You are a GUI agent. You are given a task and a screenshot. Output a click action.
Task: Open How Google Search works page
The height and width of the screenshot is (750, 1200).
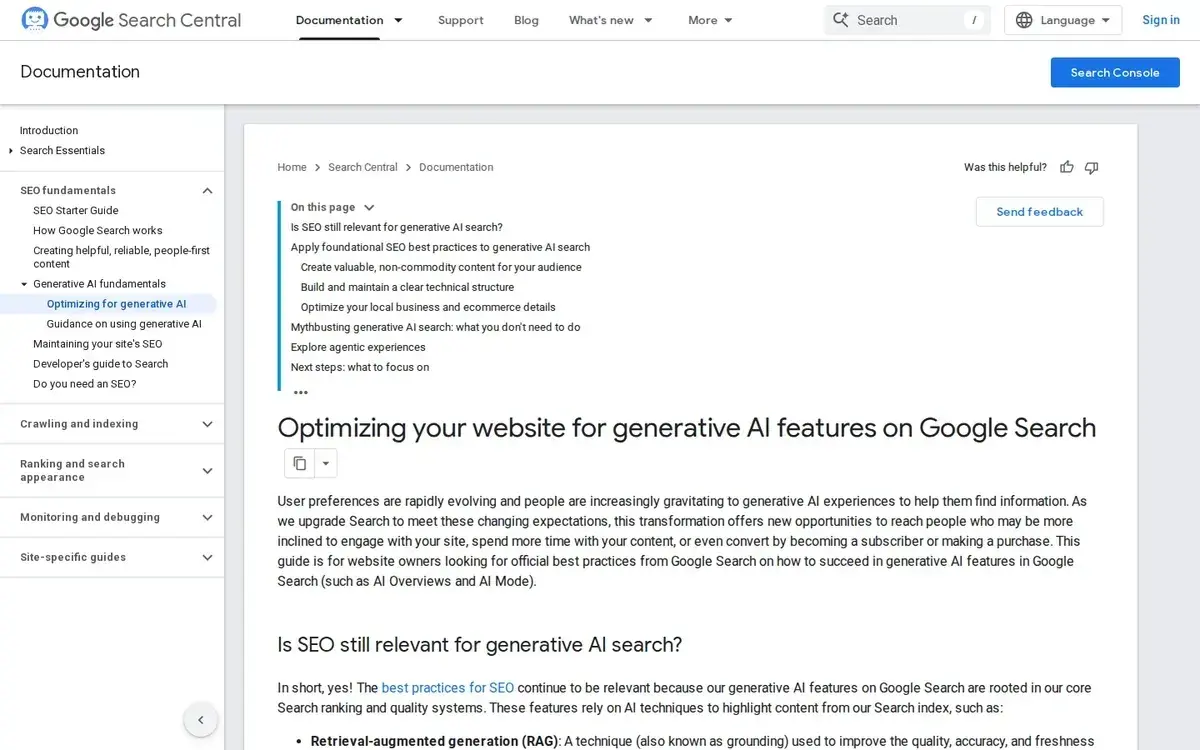tap(98, 230)
